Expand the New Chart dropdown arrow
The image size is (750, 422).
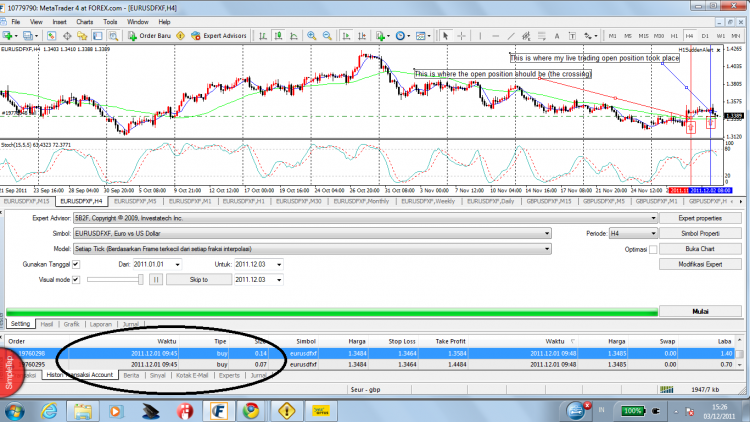point(16,36)
